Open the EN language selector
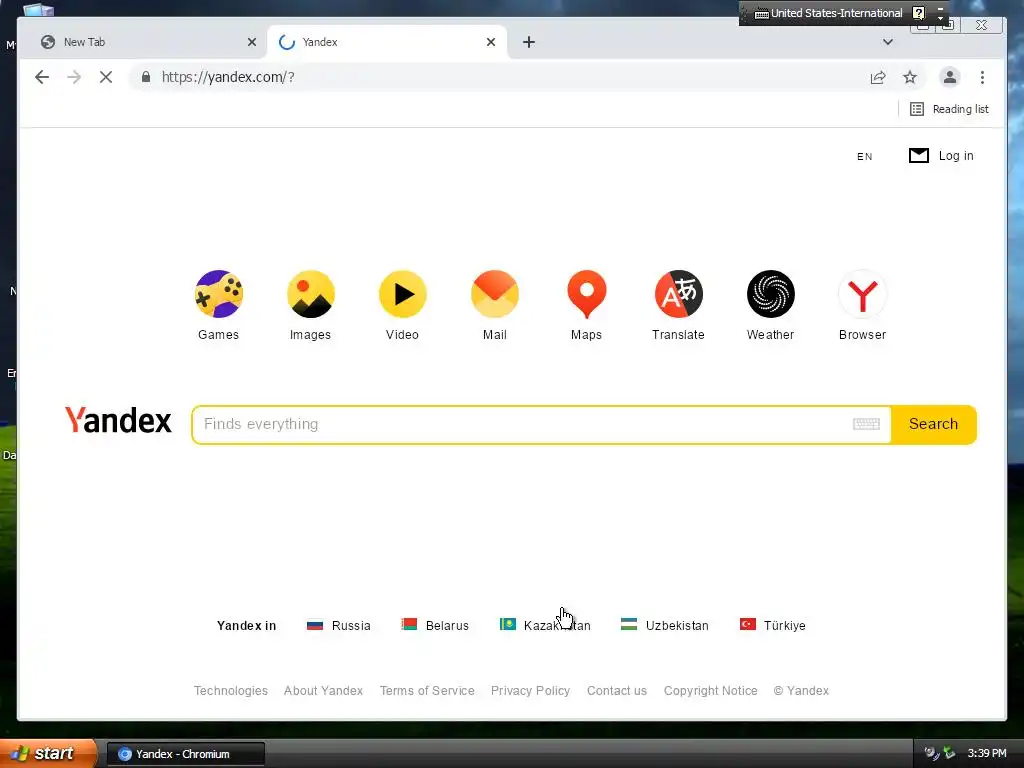 865,156
